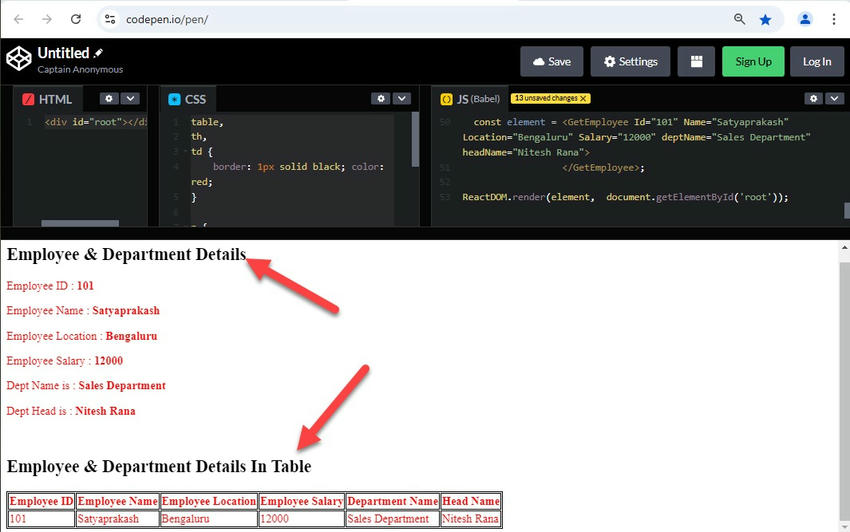Click the HTML tab slash icon
The height and width of the screenshot is (532, 850).
point(28,99)
